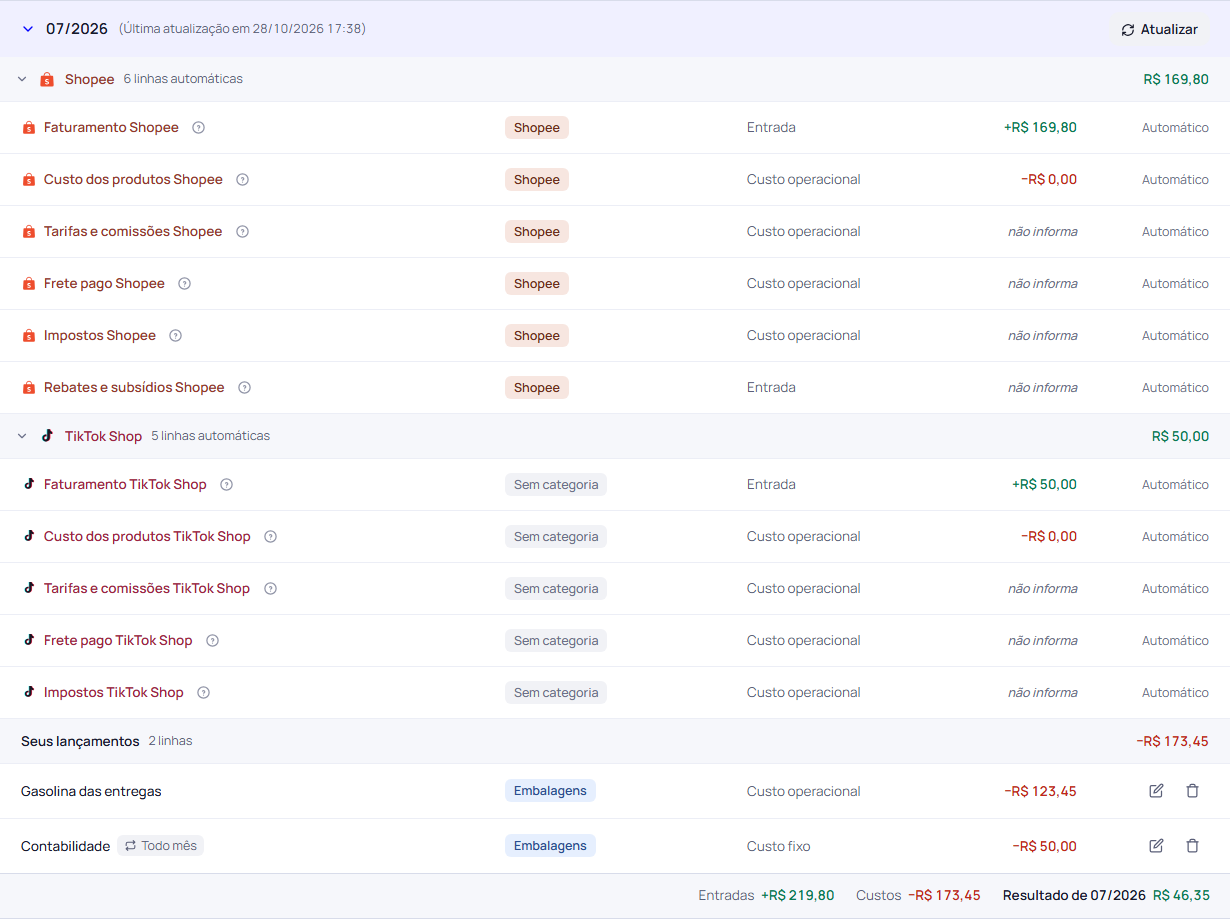Collapse the 07/2026 month section
This screenshot has height=919, width=1230.
pyautogui.click(x=28, y=29)
